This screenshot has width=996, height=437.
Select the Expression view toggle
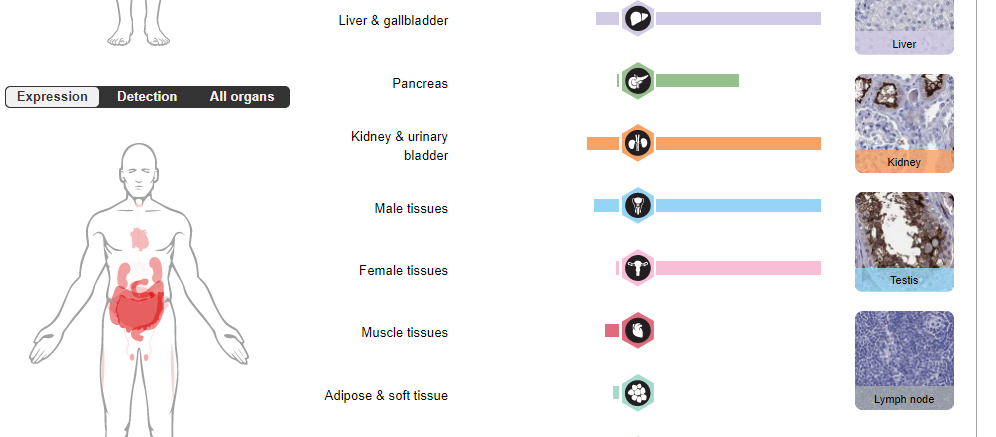coord(52,97)
